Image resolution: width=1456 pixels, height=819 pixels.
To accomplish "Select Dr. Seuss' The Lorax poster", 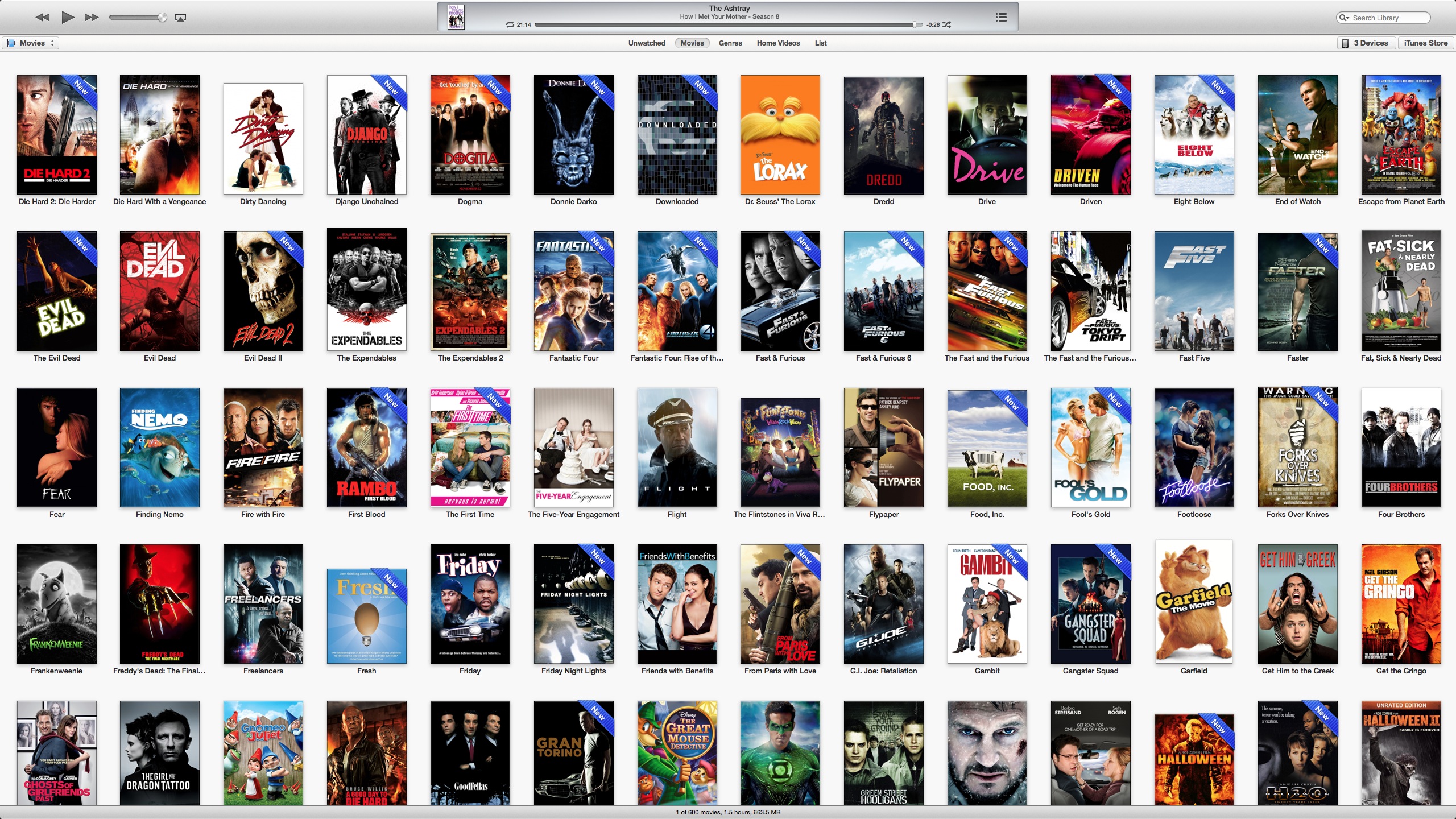I will tap(780, 135).
